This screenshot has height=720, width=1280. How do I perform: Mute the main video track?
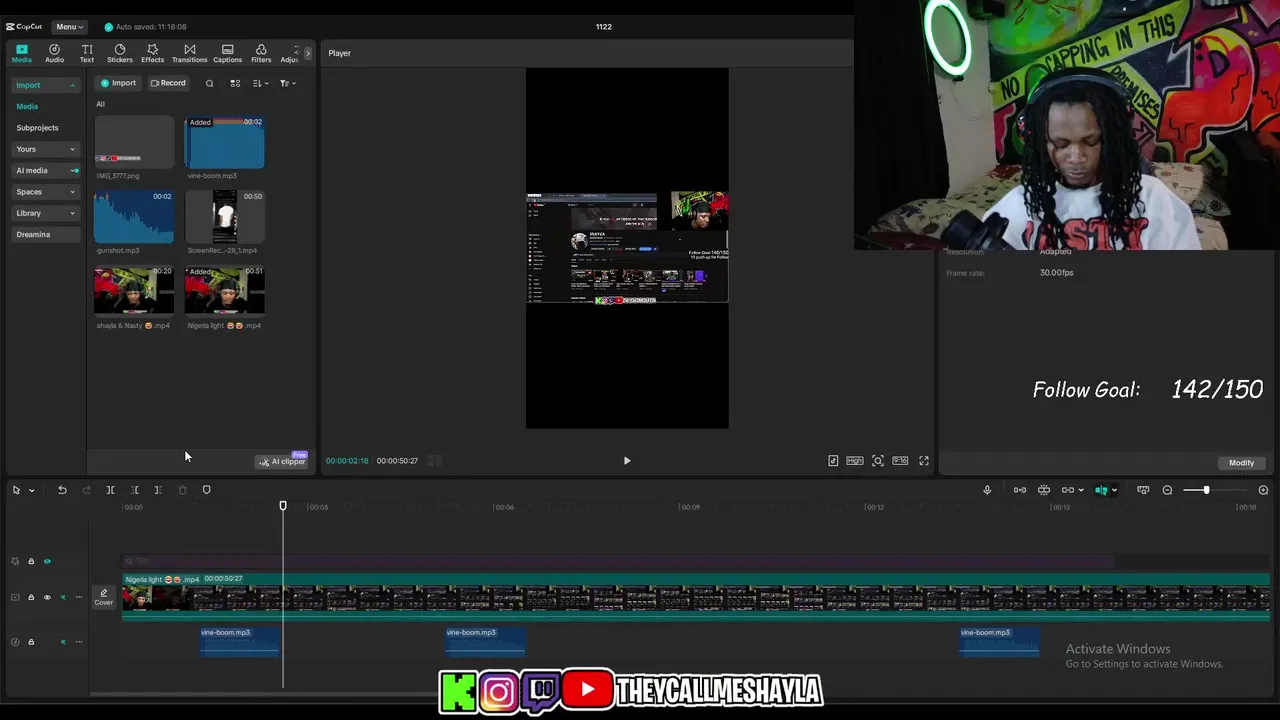pos(63,598)
